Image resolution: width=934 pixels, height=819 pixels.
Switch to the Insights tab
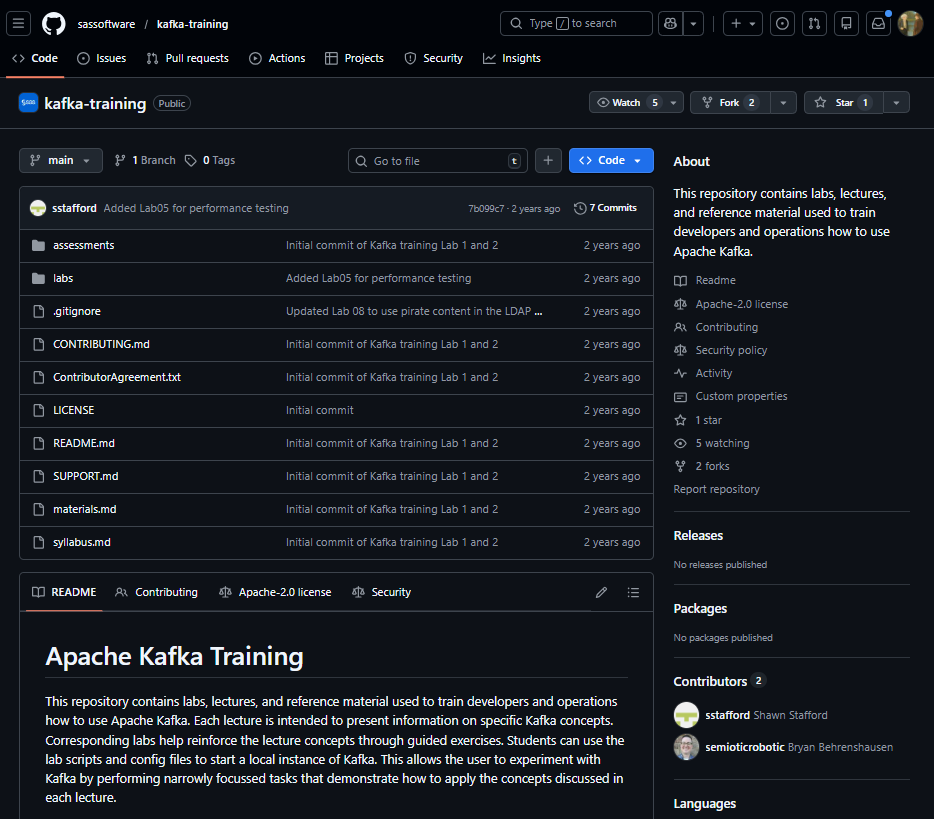pos(512,58)
